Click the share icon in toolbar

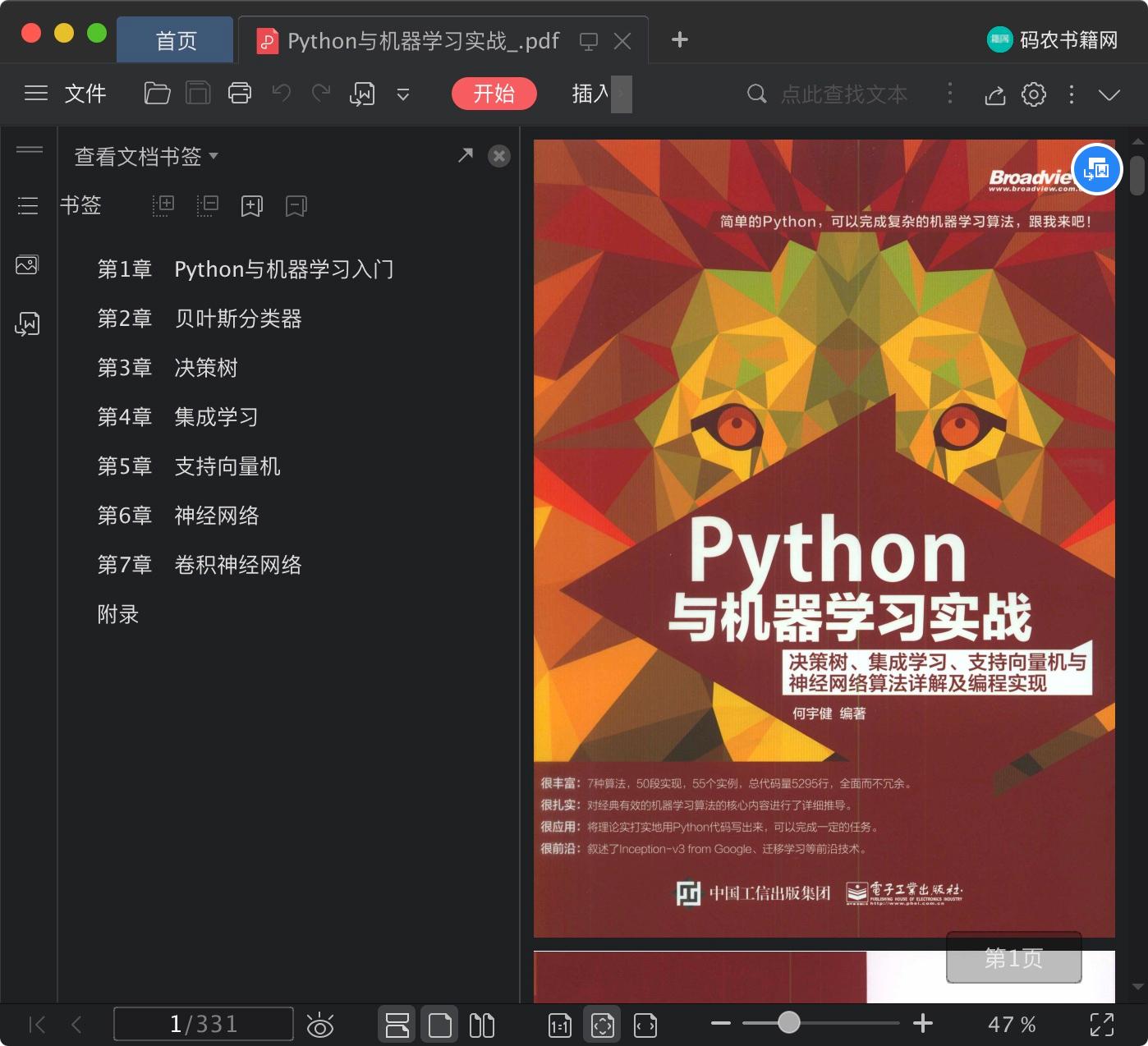pos(995,95)
